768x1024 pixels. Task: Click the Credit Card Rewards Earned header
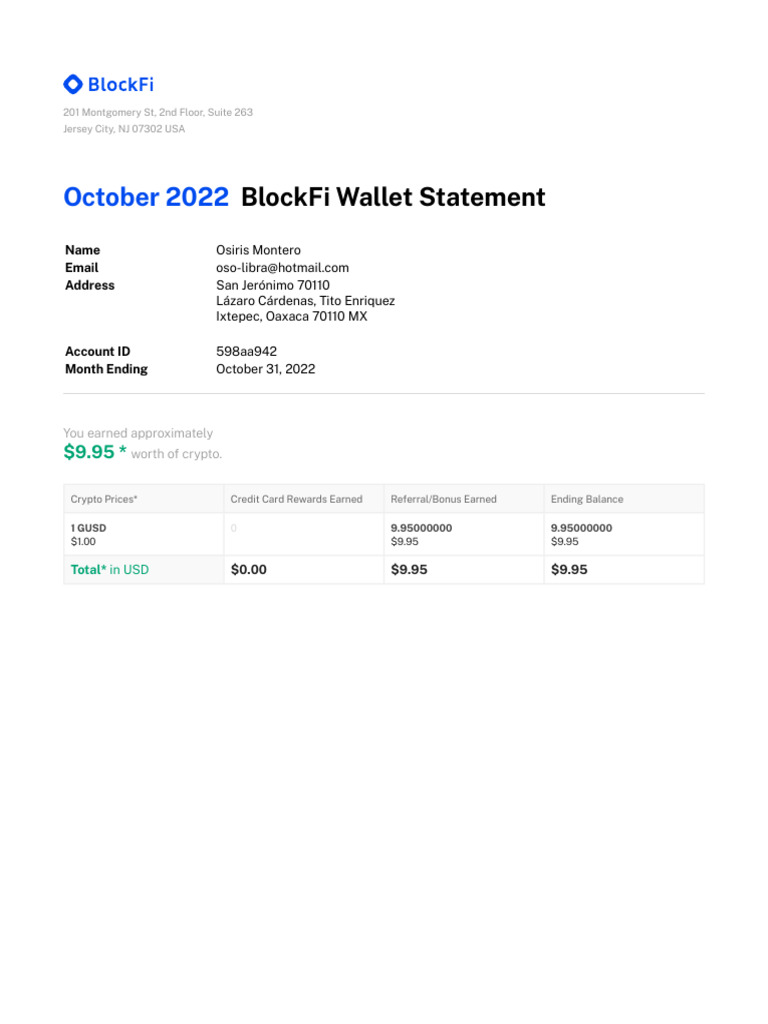[x=296, y=499]
